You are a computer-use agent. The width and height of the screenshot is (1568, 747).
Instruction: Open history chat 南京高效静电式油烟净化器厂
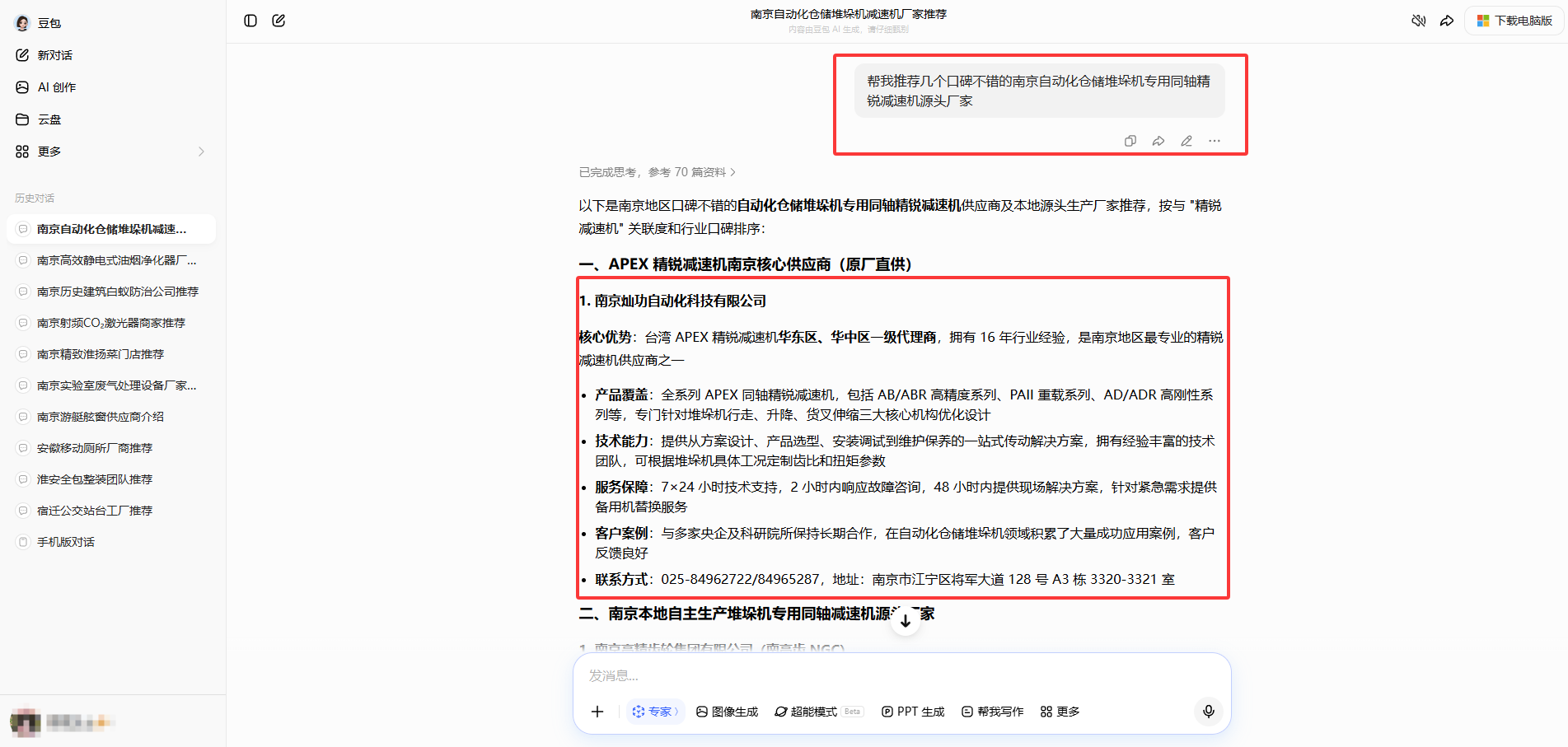click(x=111, y=260)
